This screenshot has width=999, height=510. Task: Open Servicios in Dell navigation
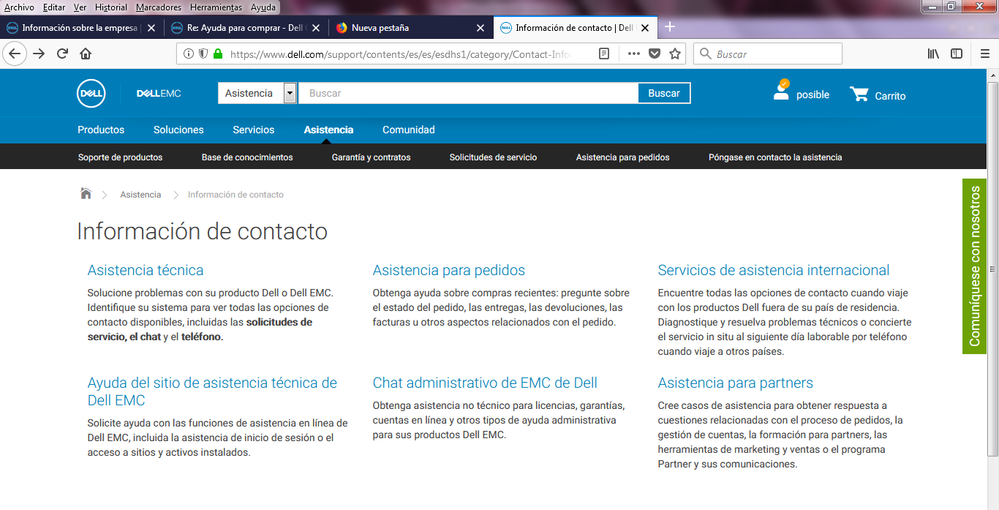coord(254,129)
